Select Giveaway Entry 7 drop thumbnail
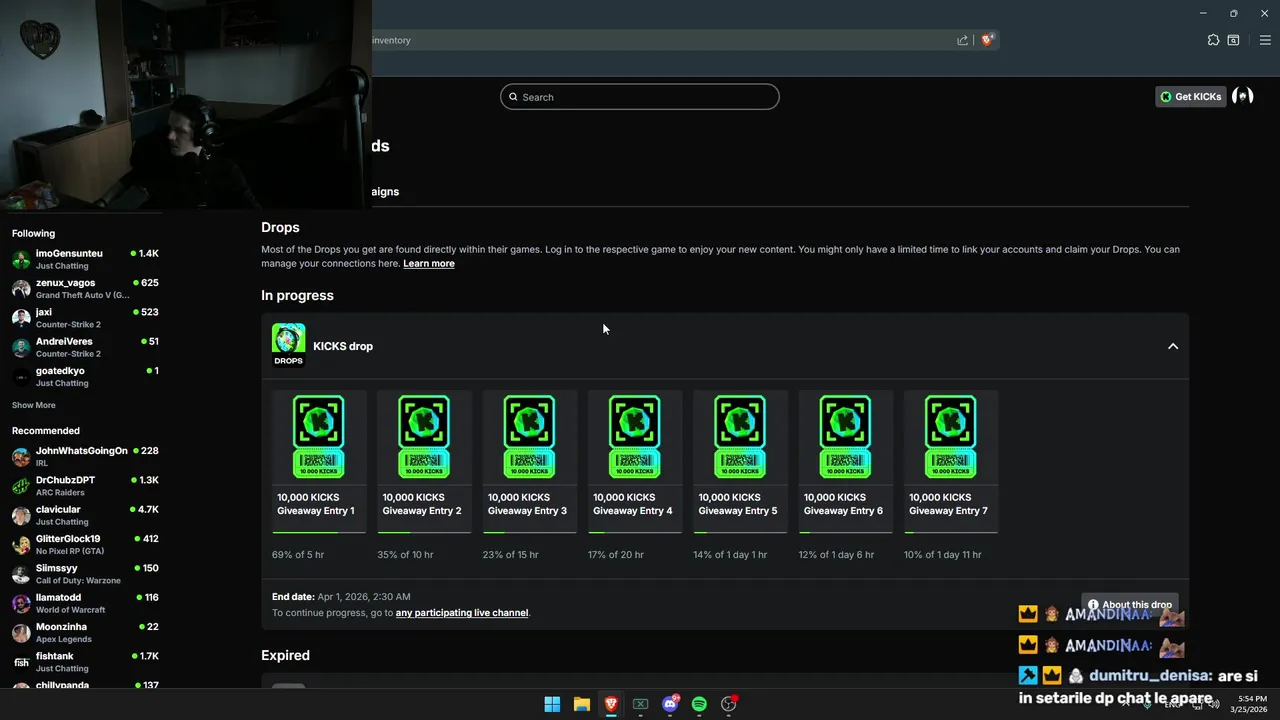 [x=950, y=437]
